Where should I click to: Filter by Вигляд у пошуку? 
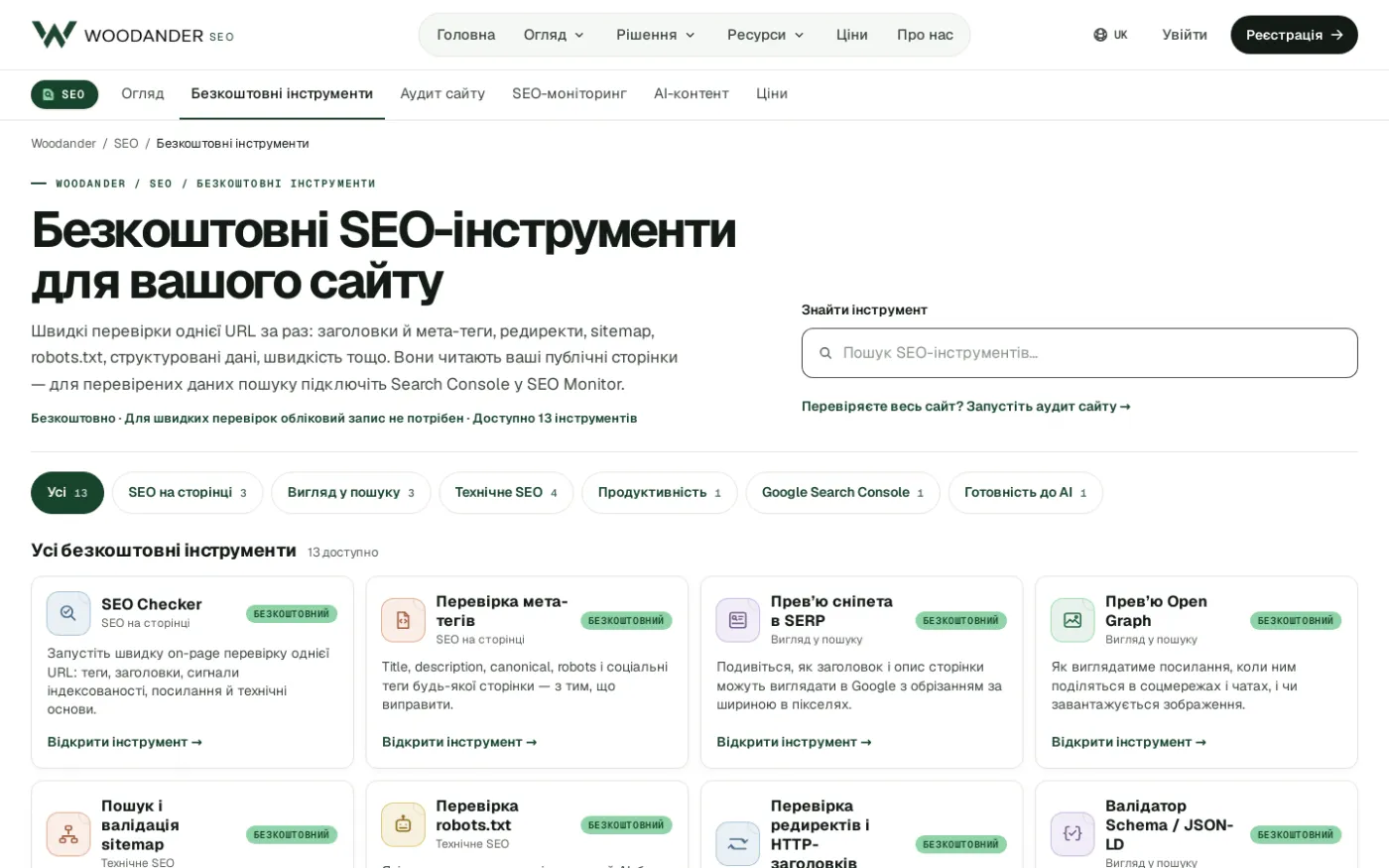click(x=351, y=493)
